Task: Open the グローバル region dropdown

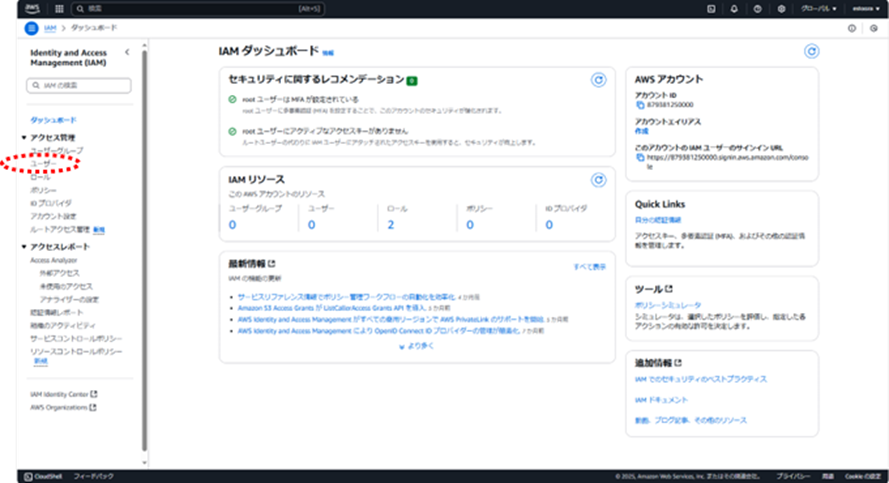Action: 818,9
